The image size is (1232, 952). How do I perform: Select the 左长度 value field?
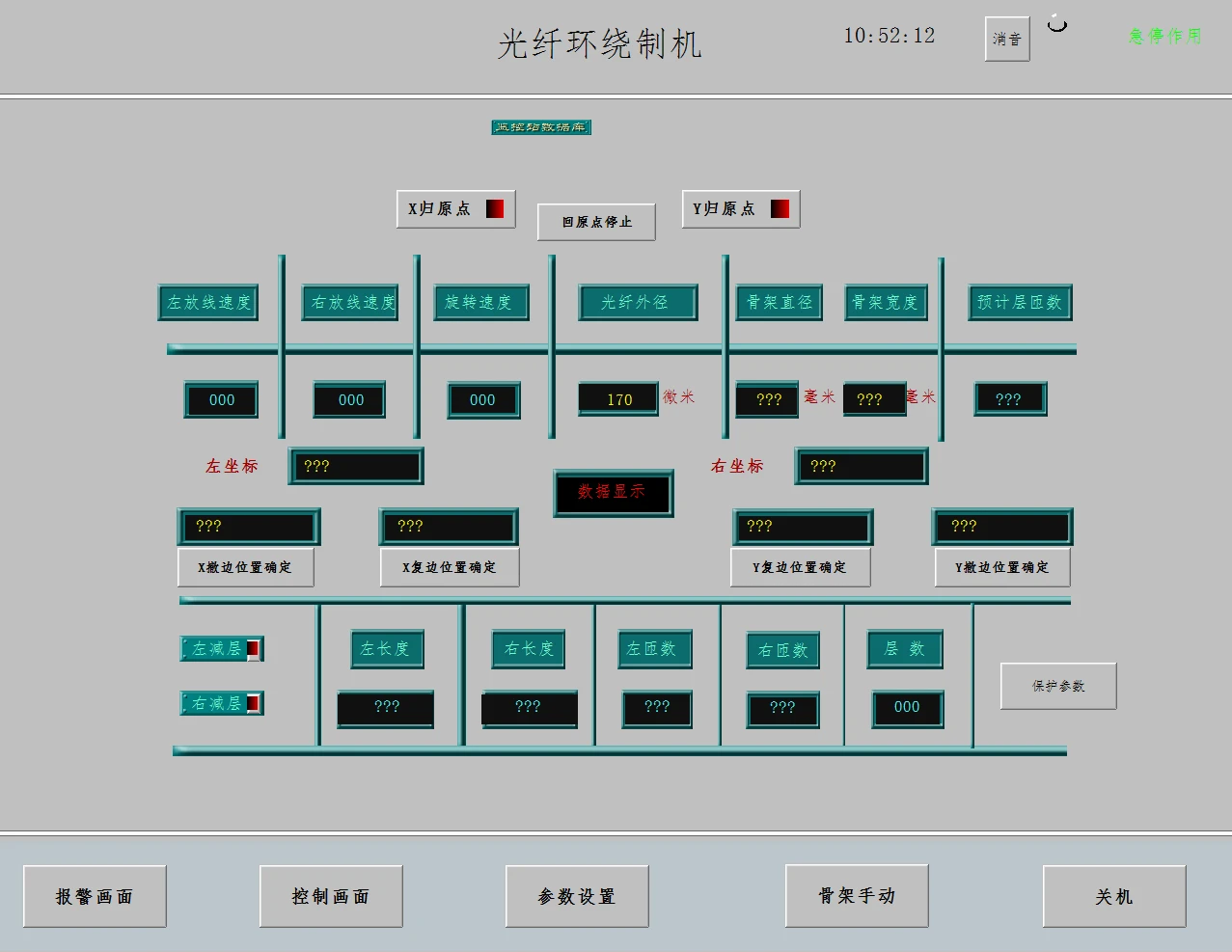click(x=386, y=709)
